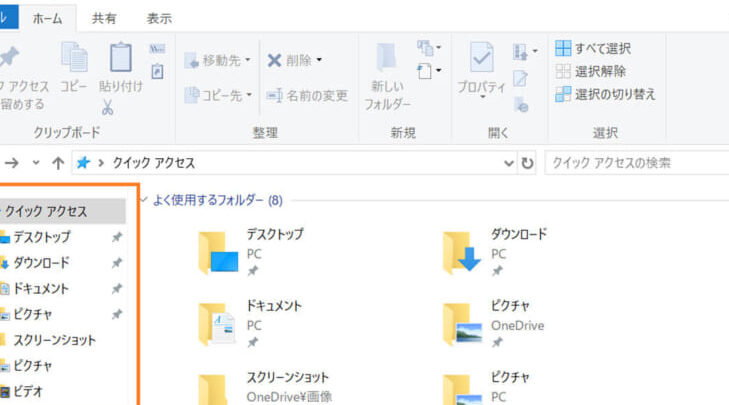This screenshot has width=729, height=405.
Task: Switch to the View (表示) ribbon tab
Action: (158, 18)
